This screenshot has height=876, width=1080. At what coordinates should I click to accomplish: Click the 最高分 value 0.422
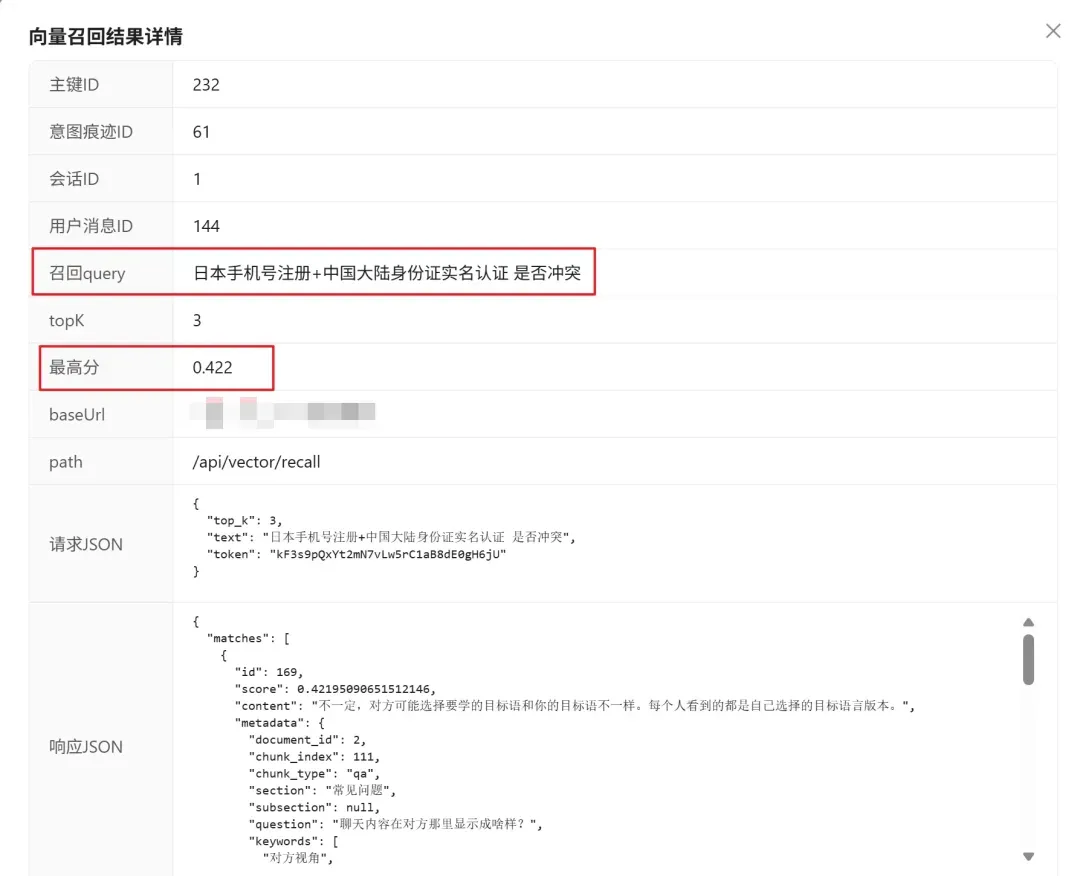(212, 367)
